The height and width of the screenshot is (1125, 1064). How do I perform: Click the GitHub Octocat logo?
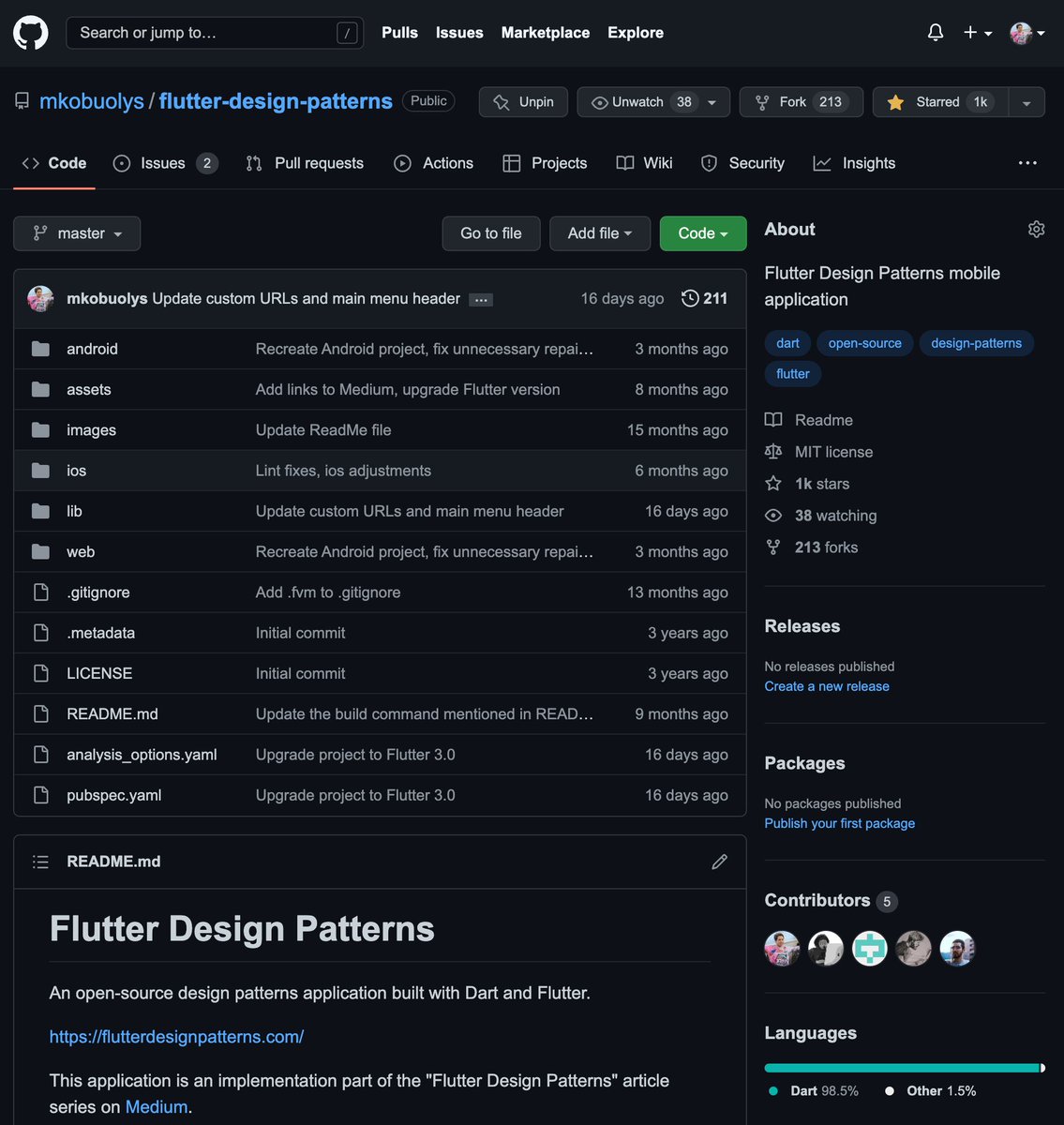tap(31, 33)
